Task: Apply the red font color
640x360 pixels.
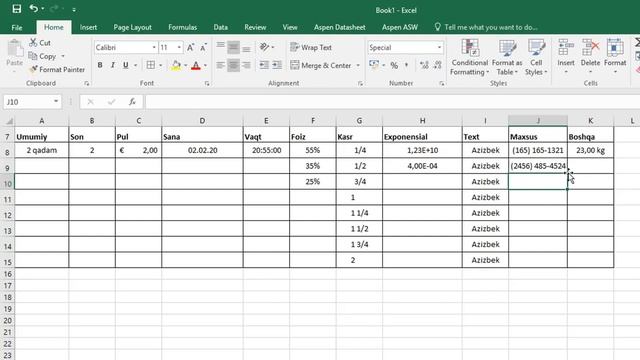Action: [x=196, y=65]
